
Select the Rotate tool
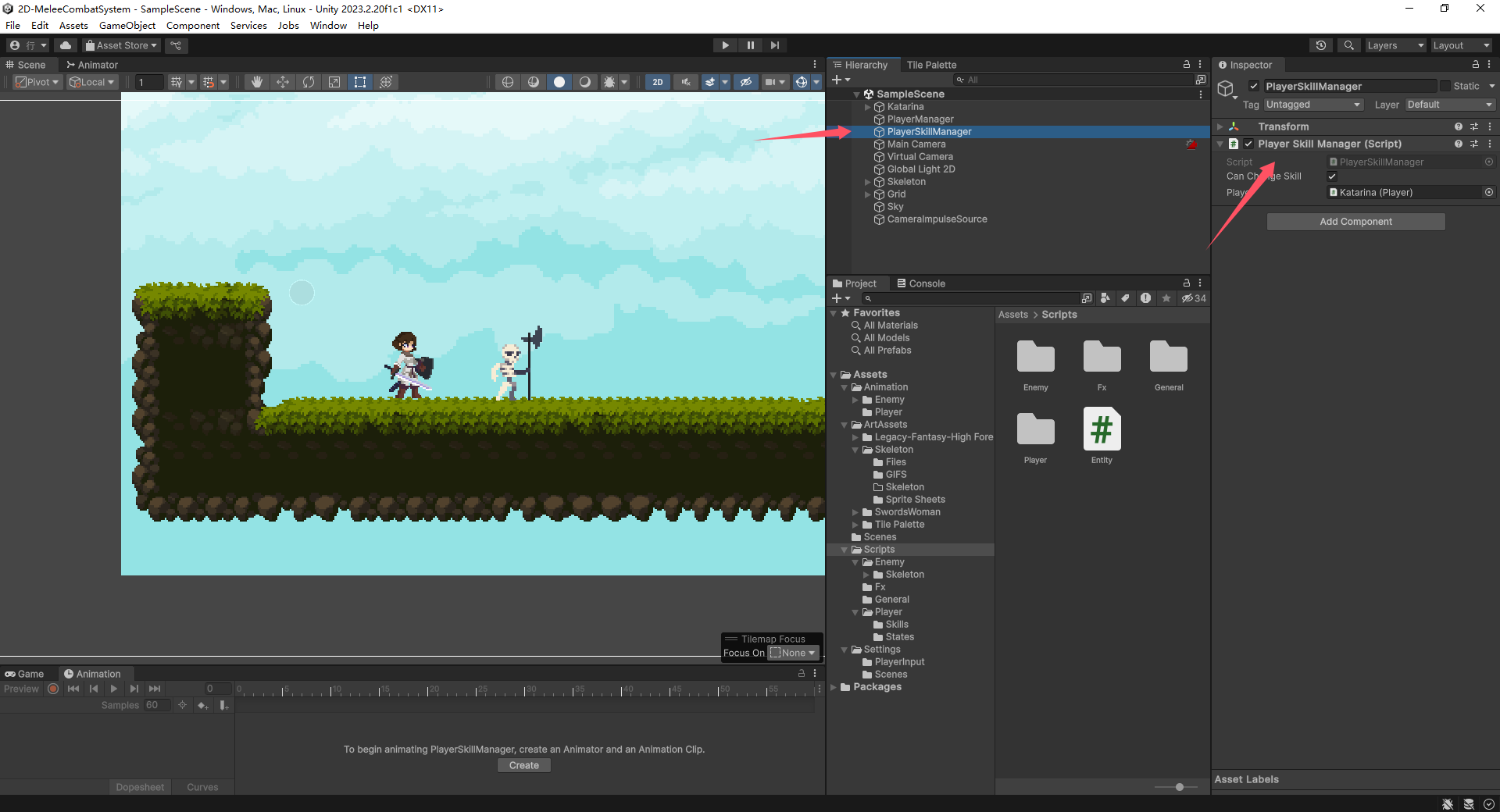(x=309, y=82)
